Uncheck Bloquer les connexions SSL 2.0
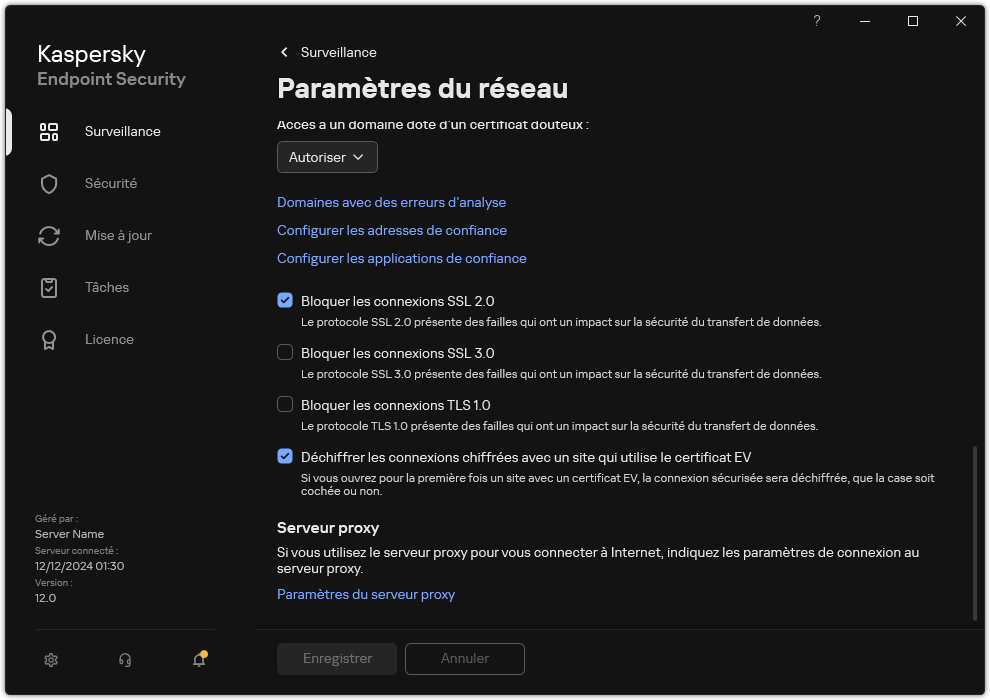The image size is (990, 700). click(285, 300)
